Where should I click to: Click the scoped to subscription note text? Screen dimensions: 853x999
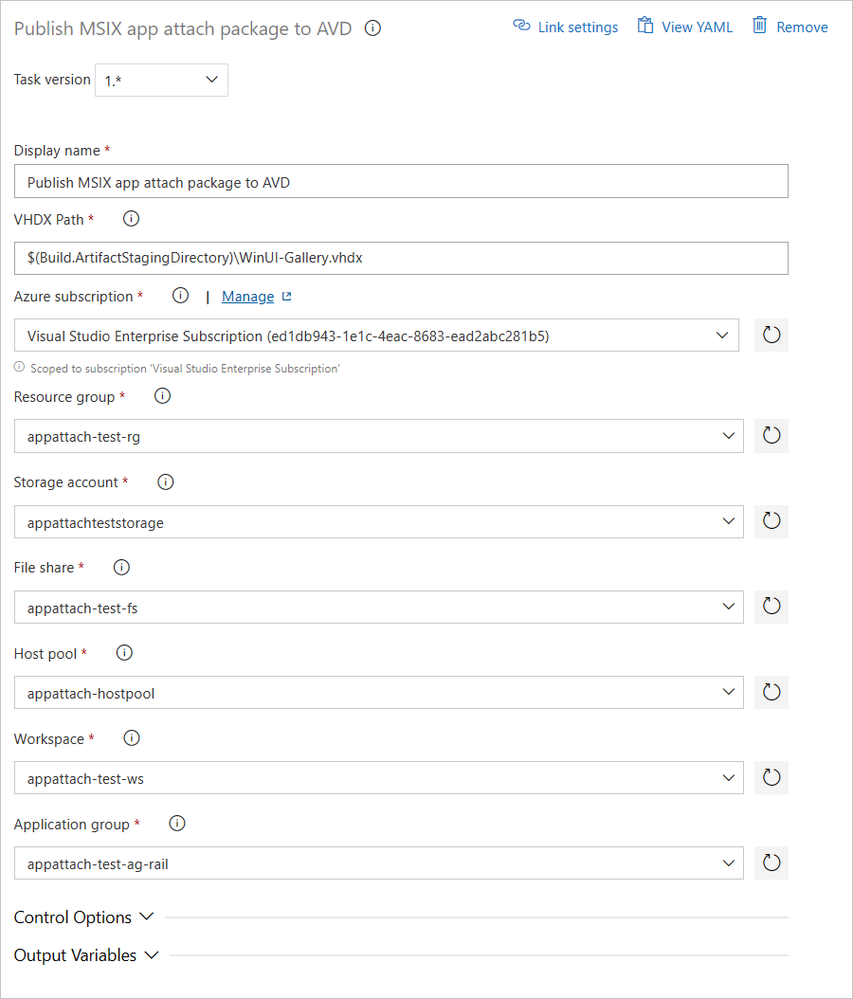point(185,368)
